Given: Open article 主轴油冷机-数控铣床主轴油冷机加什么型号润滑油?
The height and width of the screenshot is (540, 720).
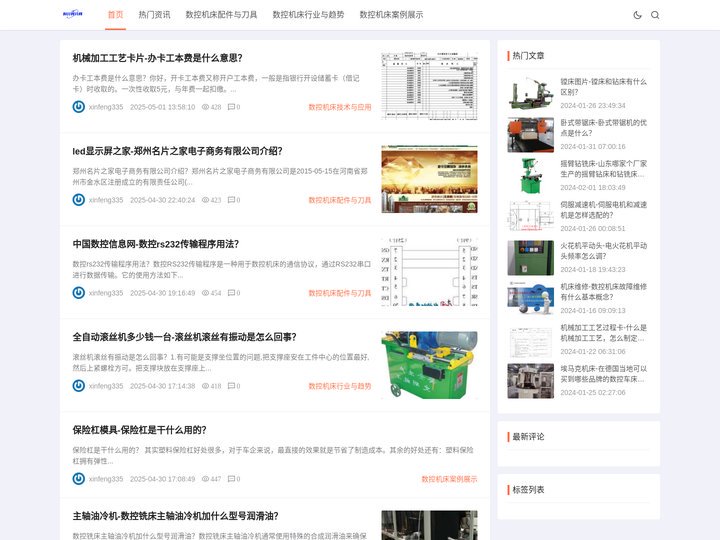Looking at the screenshot, I should (175, 516).
